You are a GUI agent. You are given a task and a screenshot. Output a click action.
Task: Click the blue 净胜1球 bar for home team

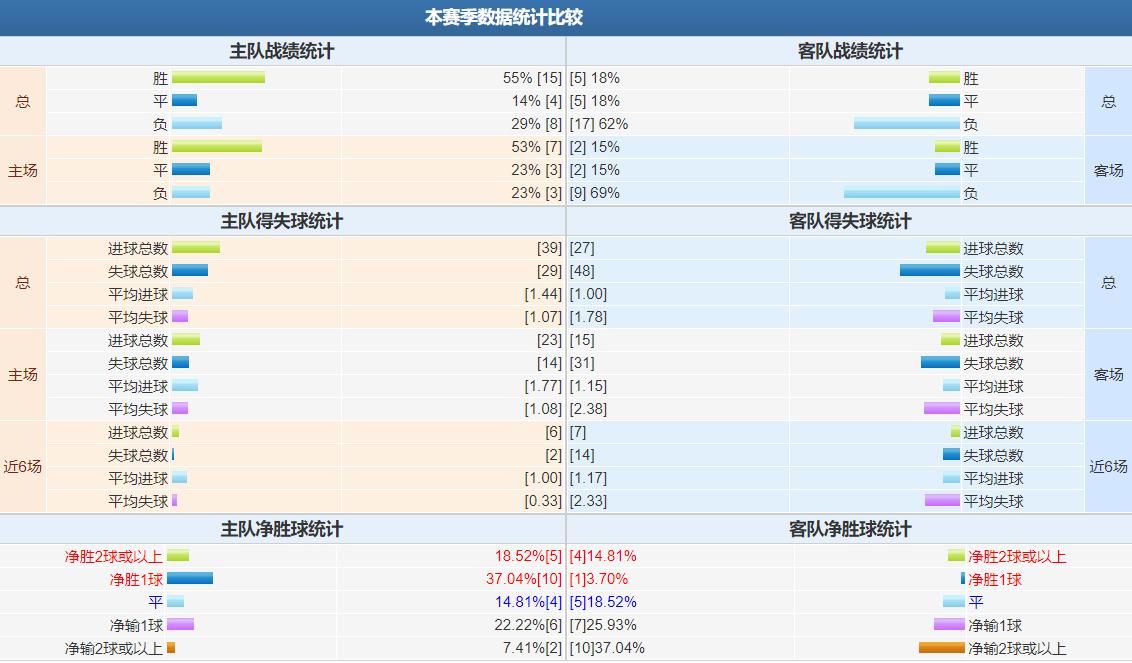click(x=191, y=578)
